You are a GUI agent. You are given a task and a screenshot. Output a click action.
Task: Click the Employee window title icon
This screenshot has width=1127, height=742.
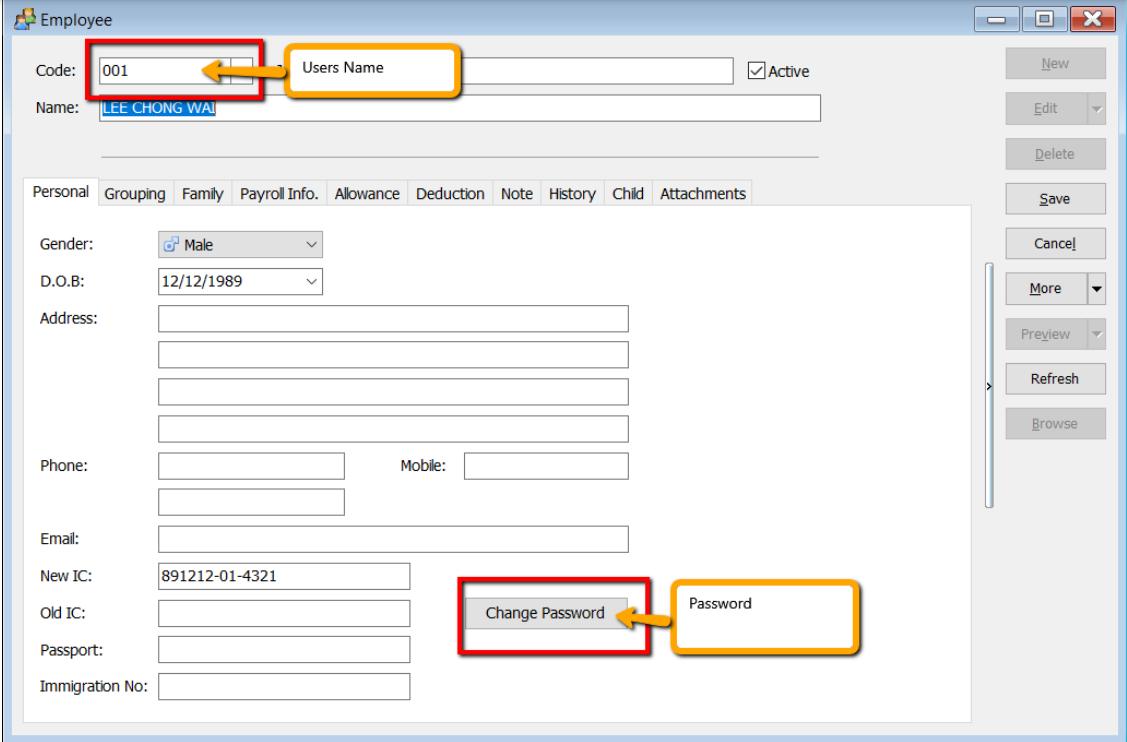24,19
